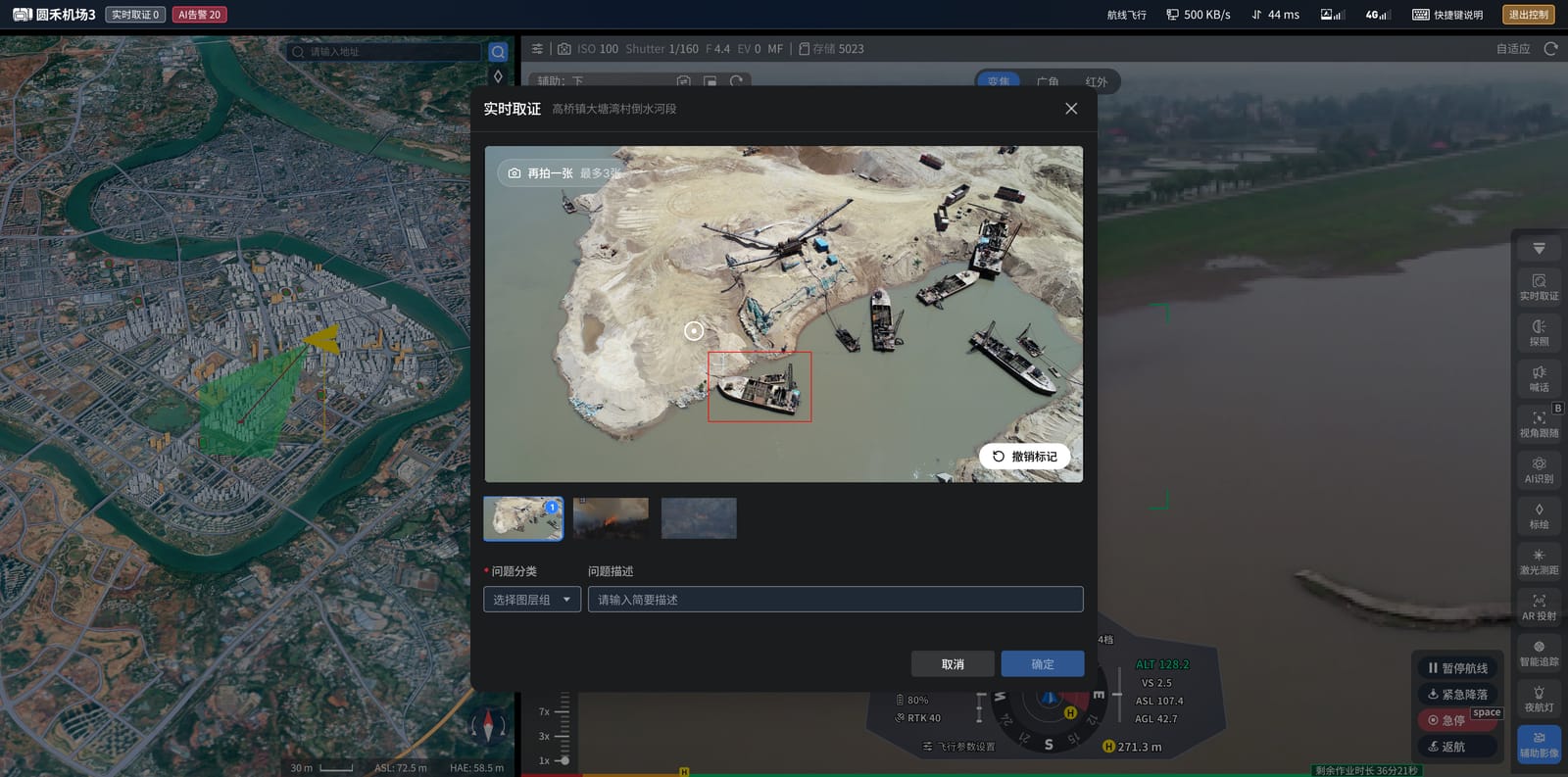Turn on the 探照 searchlight icon

point(1539,333)
